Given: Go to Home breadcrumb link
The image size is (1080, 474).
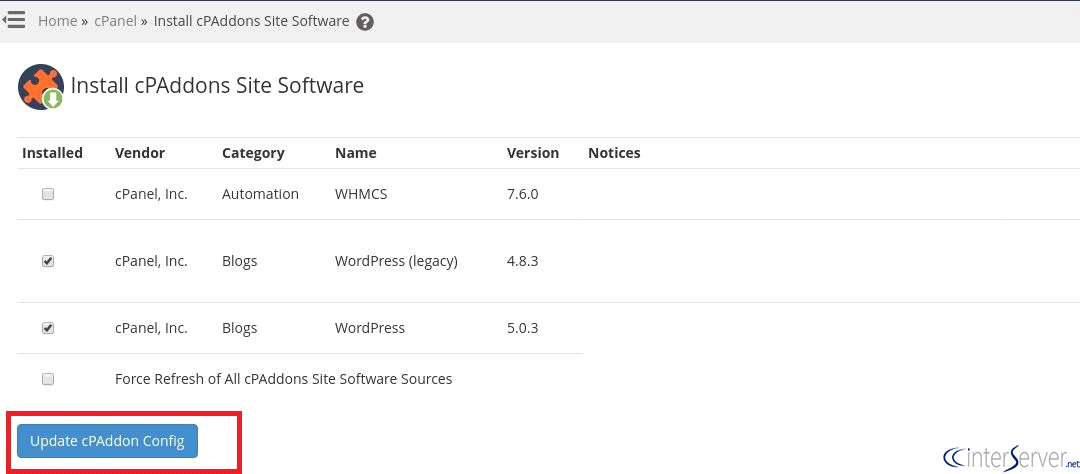Looking at the screenshot, I should coord(57,21).
